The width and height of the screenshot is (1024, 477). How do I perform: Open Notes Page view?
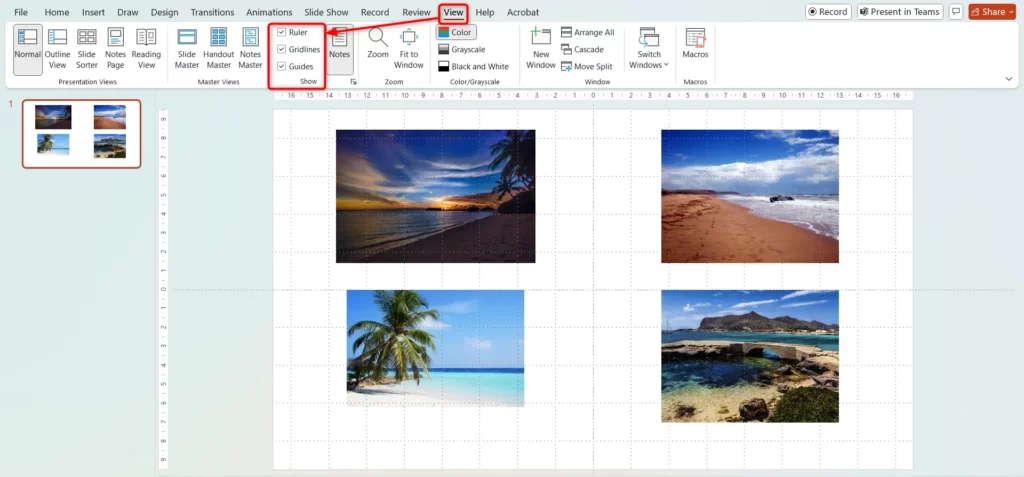(x=116, y=46)
